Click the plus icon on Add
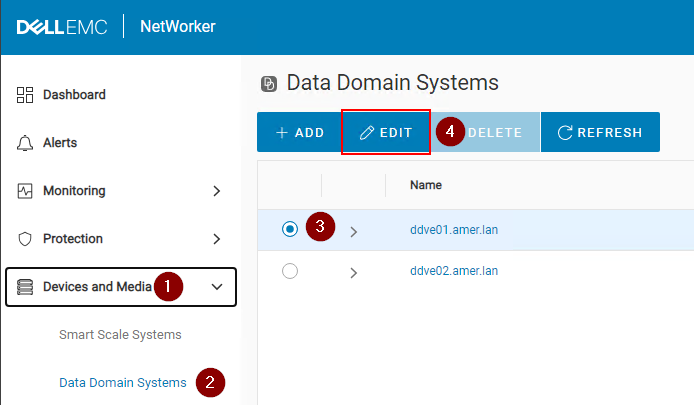694x405 pixels. click(x=282, y=132)
